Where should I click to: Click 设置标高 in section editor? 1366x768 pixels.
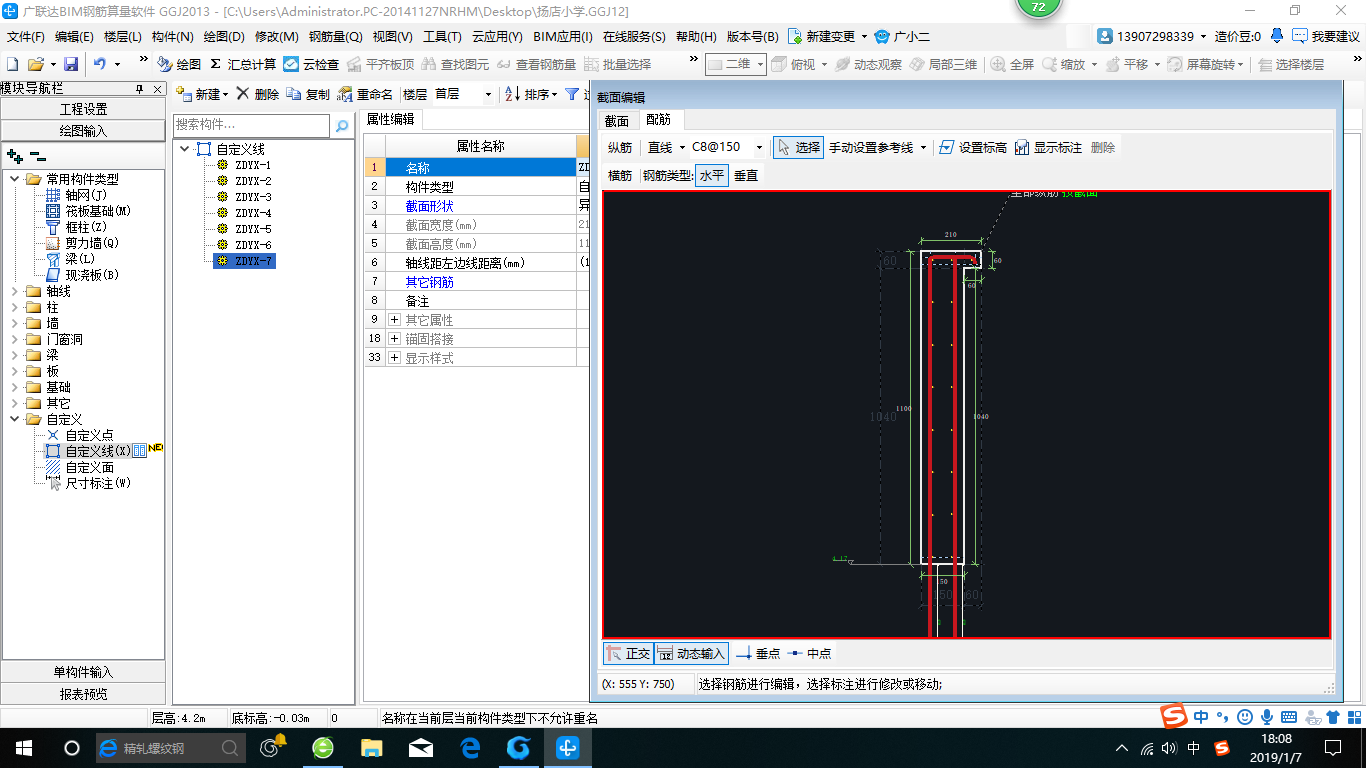[972, 147]
